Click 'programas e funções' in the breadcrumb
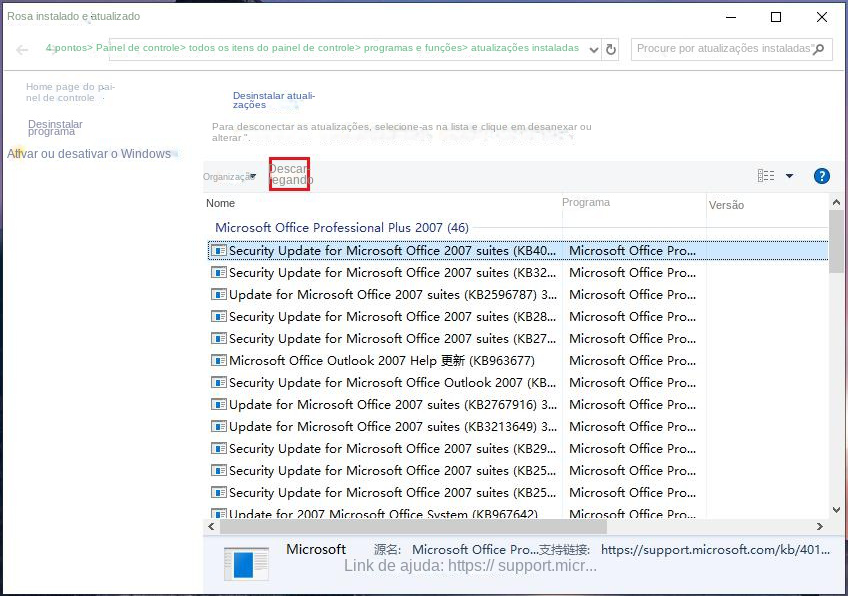 point(411,48)
